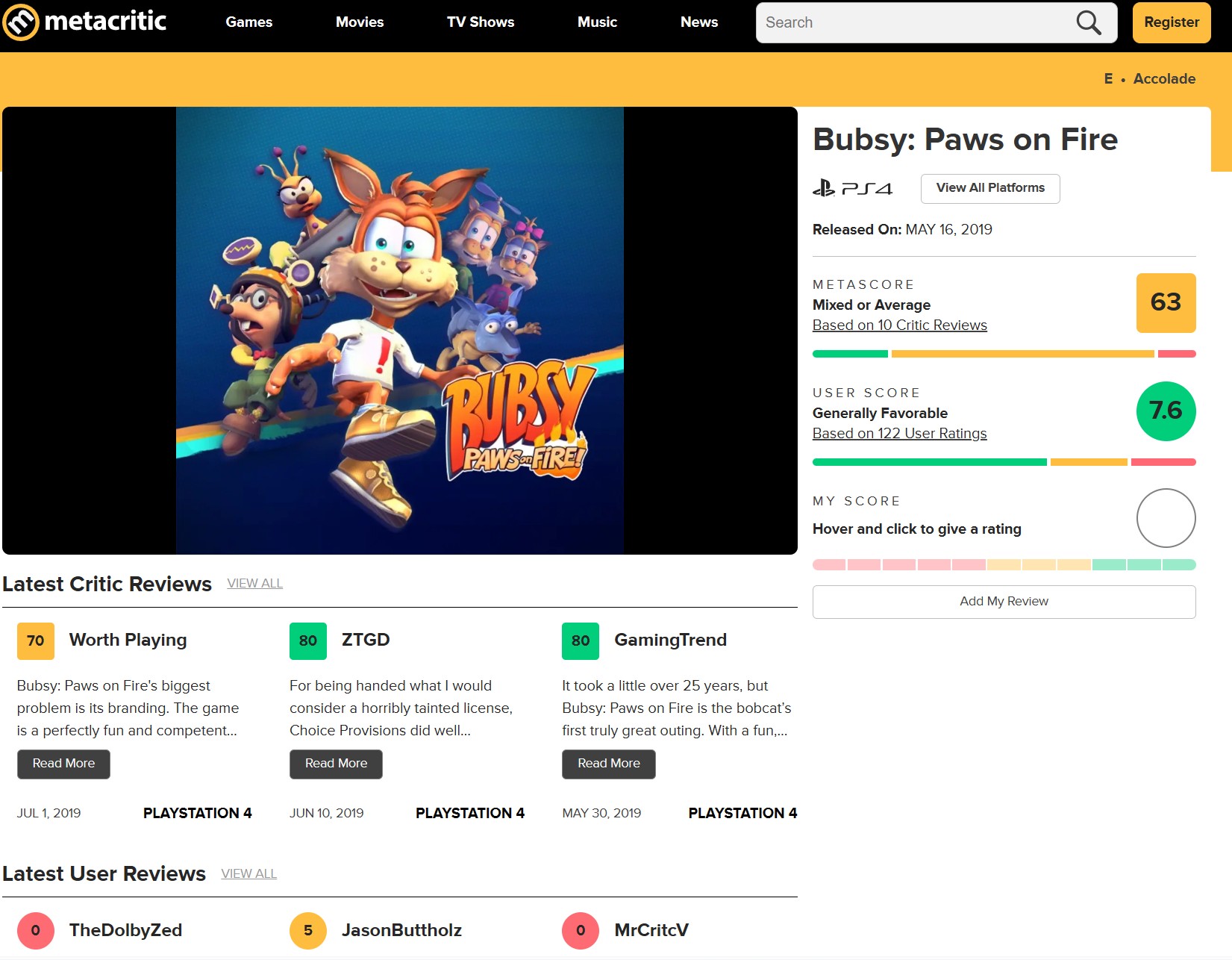This screenshot has width=1232, height=960.
Task: Open the TV Shows menu
Action: pos(481,22)
